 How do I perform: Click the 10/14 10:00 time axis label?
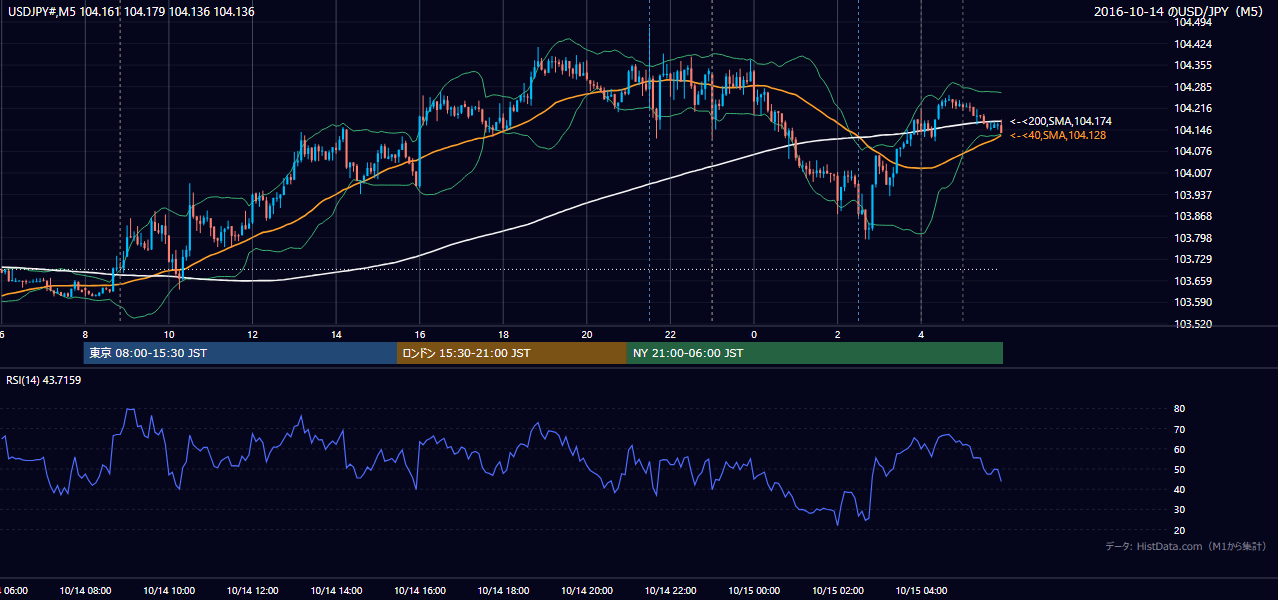[x=169, y=591]
